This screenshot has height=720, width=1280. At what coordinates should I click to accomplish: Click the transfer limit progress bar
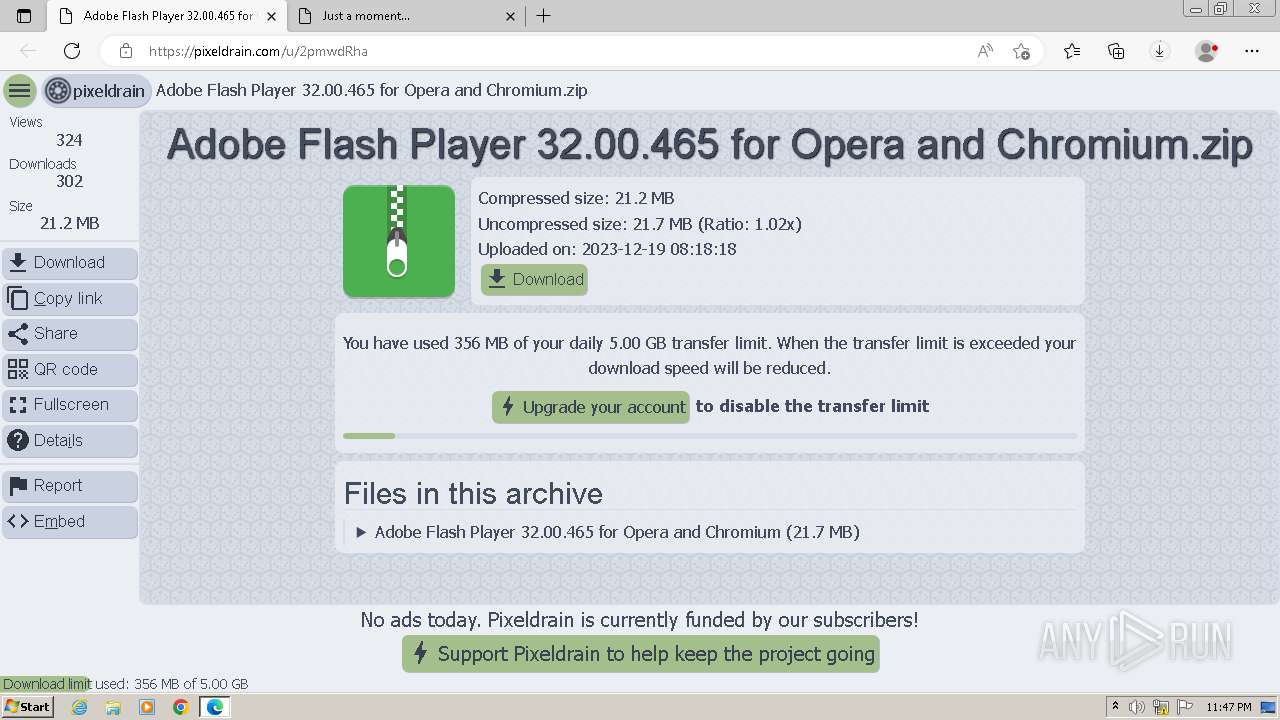pos(710,436)
